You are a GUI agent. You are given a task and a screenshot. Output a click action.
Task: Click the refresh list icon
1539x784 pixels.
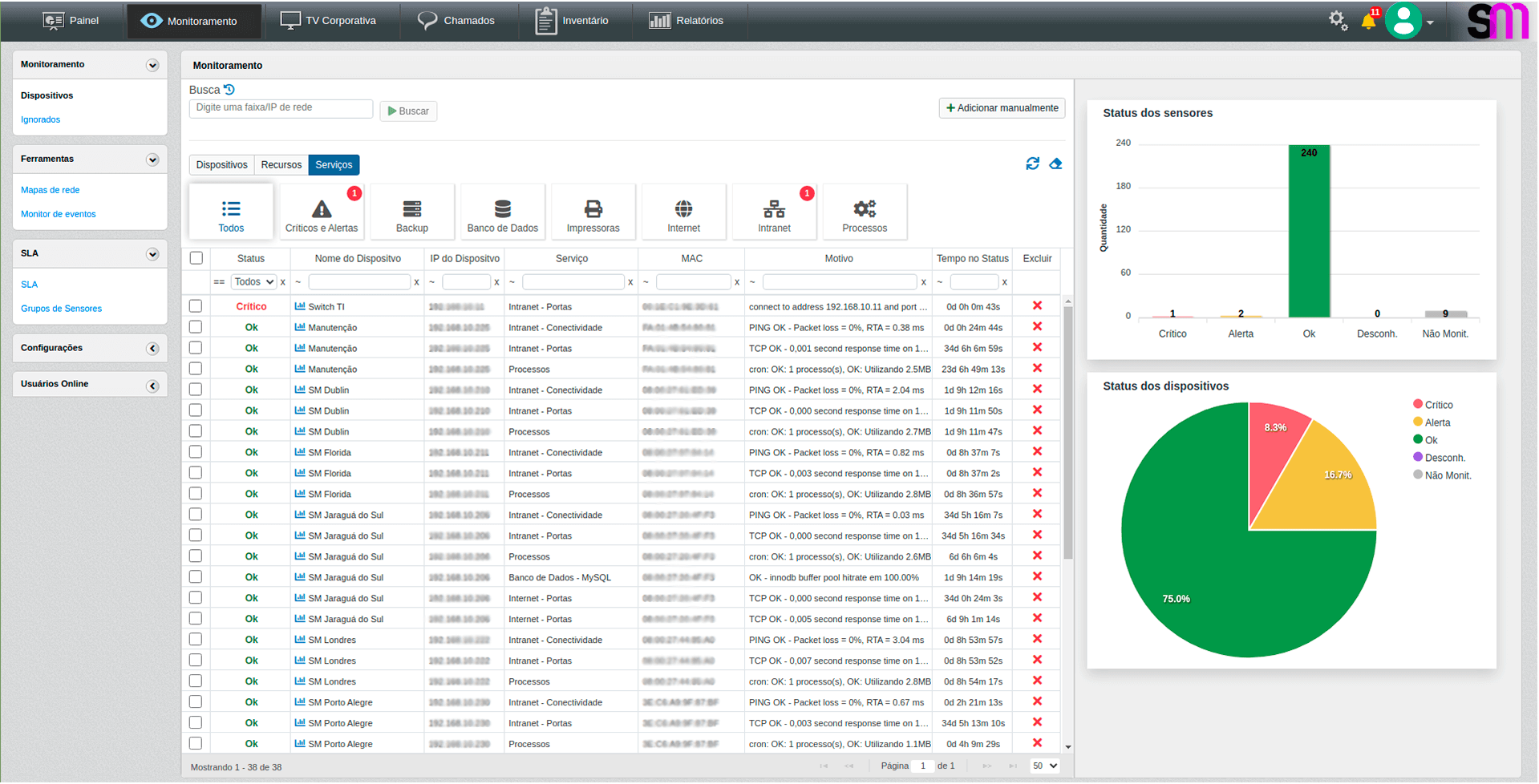(1032, 164)
